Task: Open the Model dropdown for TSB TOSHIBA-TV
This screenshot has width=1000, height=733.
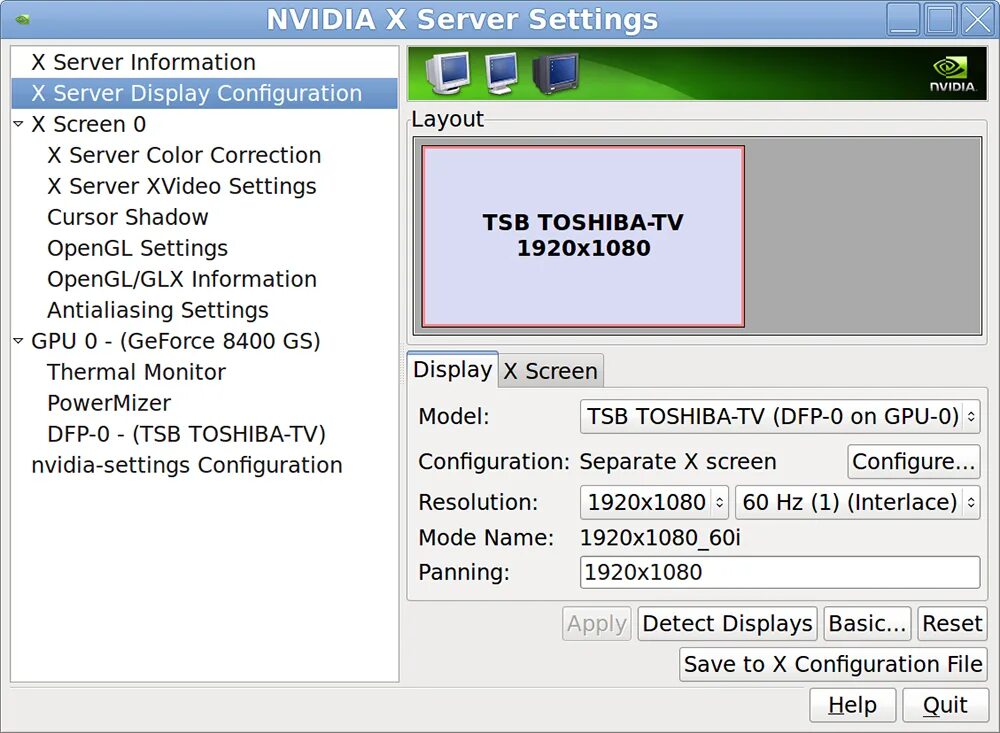Action: [780, 417]
